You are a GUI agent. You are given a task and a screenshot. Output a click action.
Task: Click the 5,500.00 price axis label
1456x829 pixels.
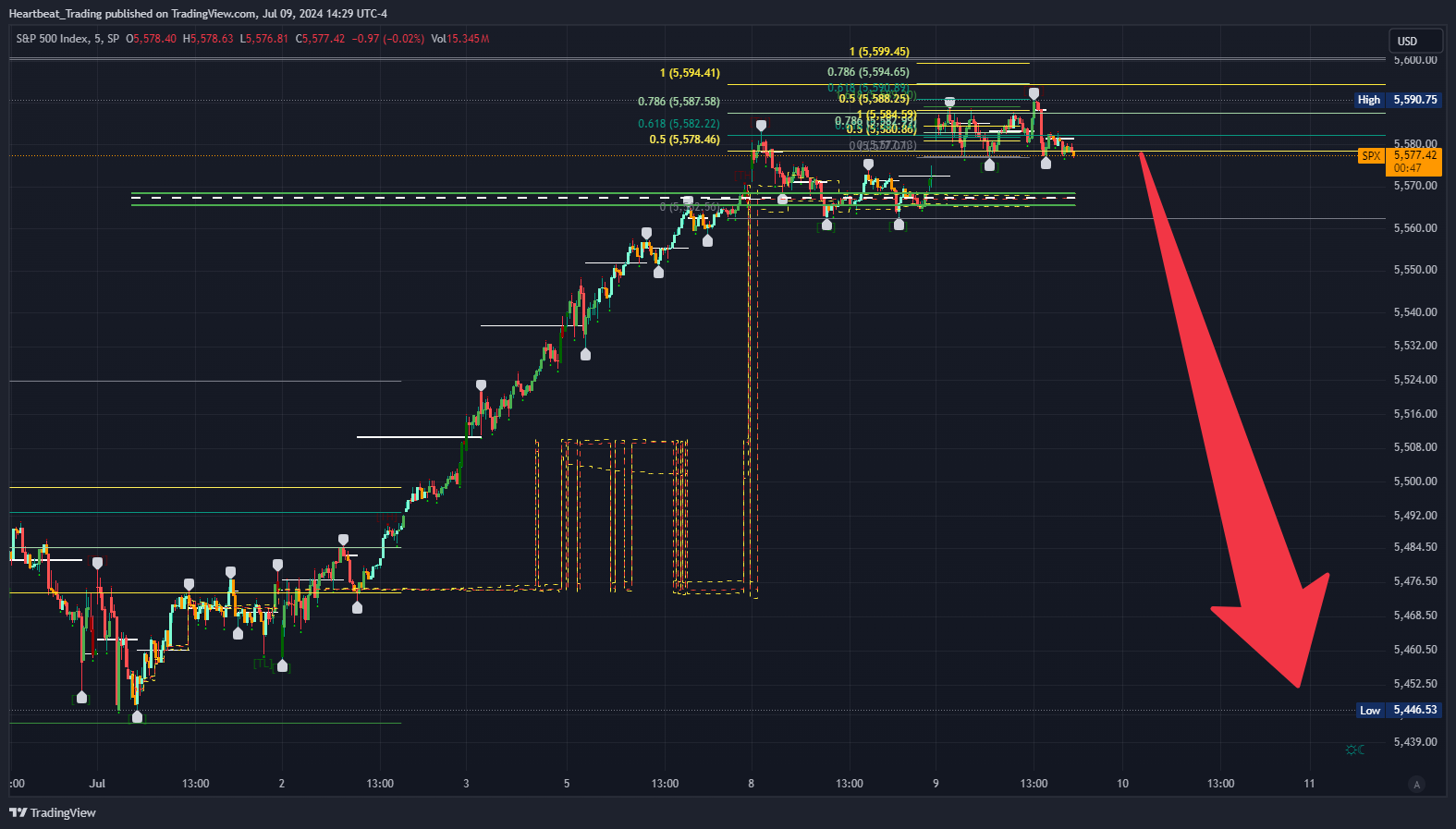coord(1415,482)
